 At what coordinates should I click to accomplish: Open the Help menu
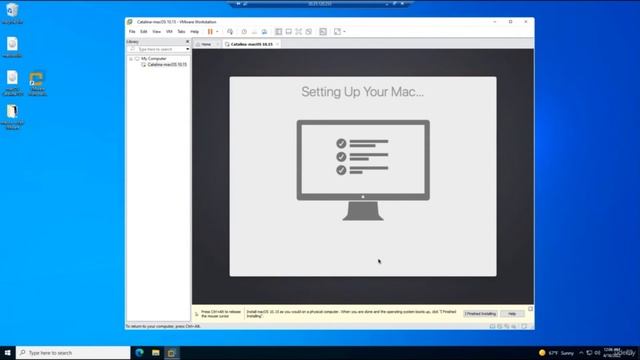194,31
